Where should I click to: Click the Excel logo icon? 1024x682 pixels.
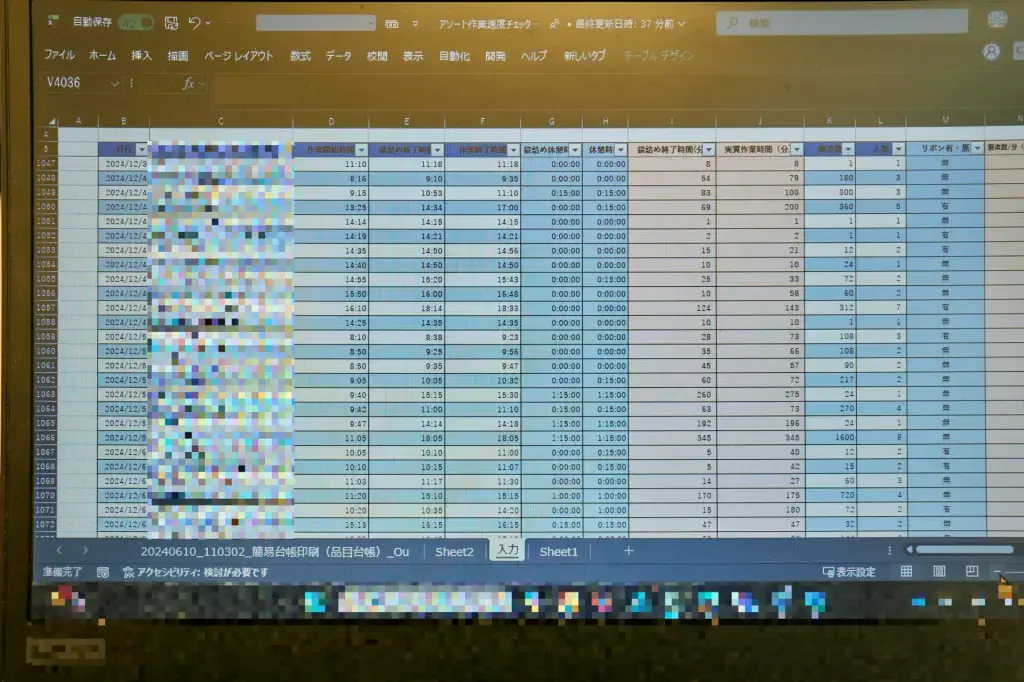pyautogui.click(x=53, y=22)
